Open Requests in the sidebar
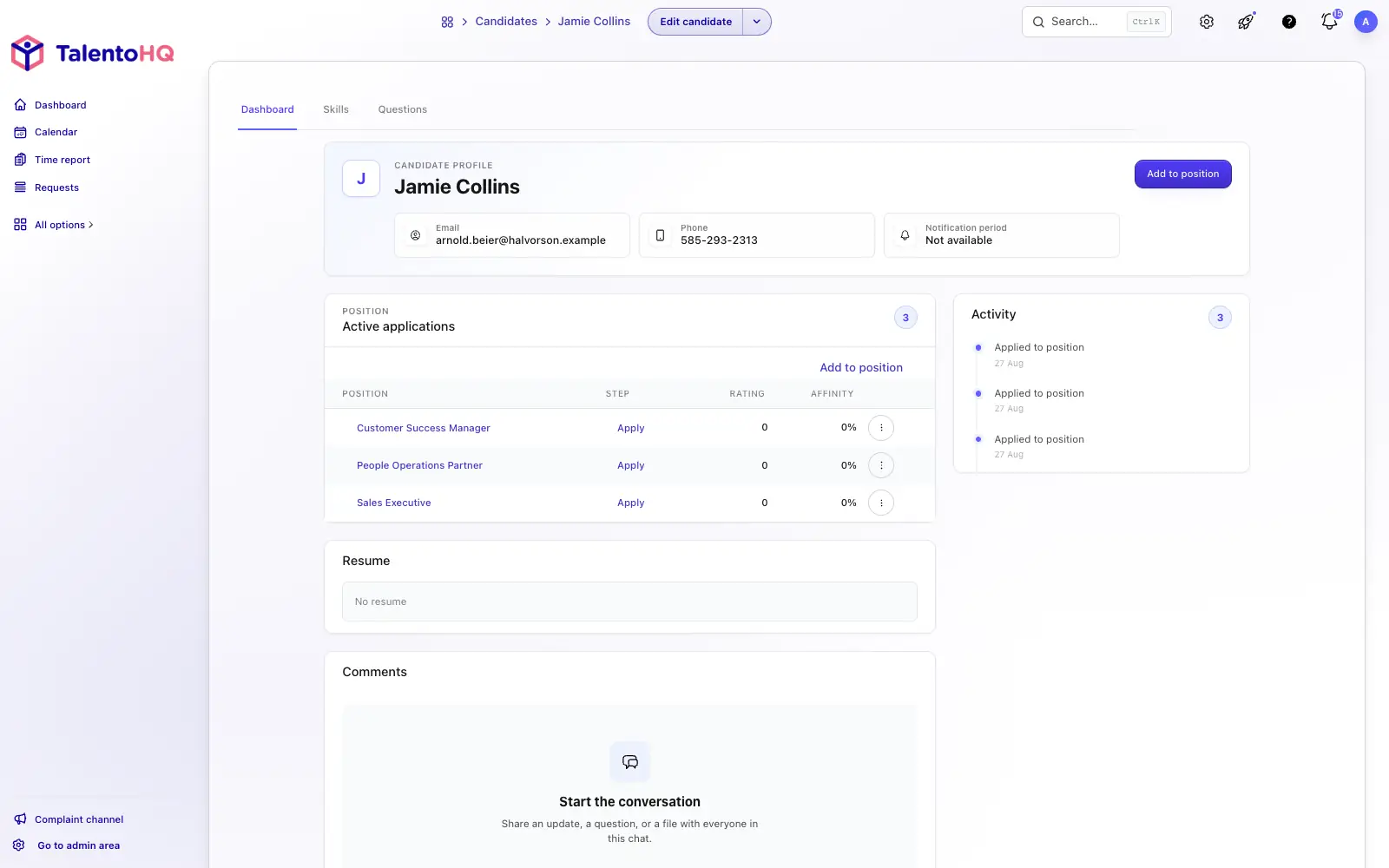Viewport: 1389px width, 868px height. [56, 187]
